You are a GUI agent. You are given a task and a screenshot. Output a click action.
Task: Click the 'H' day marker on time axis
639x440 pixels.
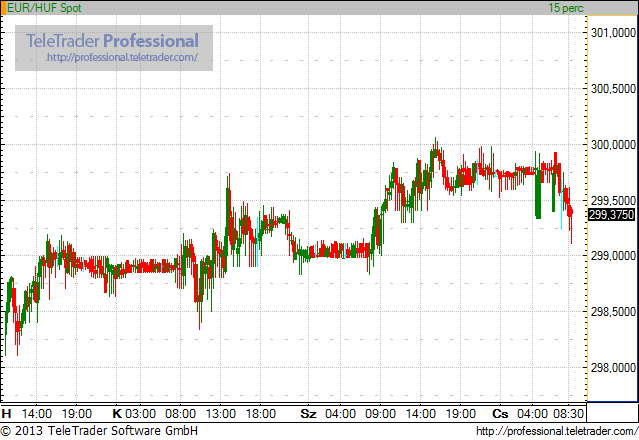(x=6, y=414)
